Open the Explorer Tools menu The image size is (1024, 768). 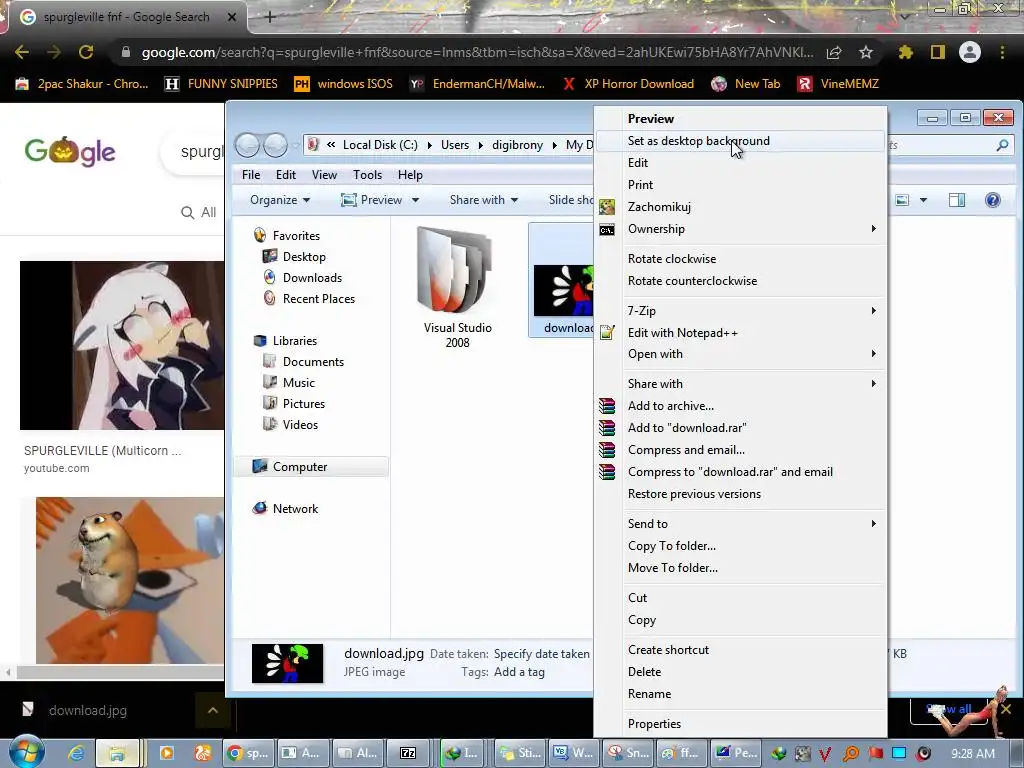[x=368, y=175]
